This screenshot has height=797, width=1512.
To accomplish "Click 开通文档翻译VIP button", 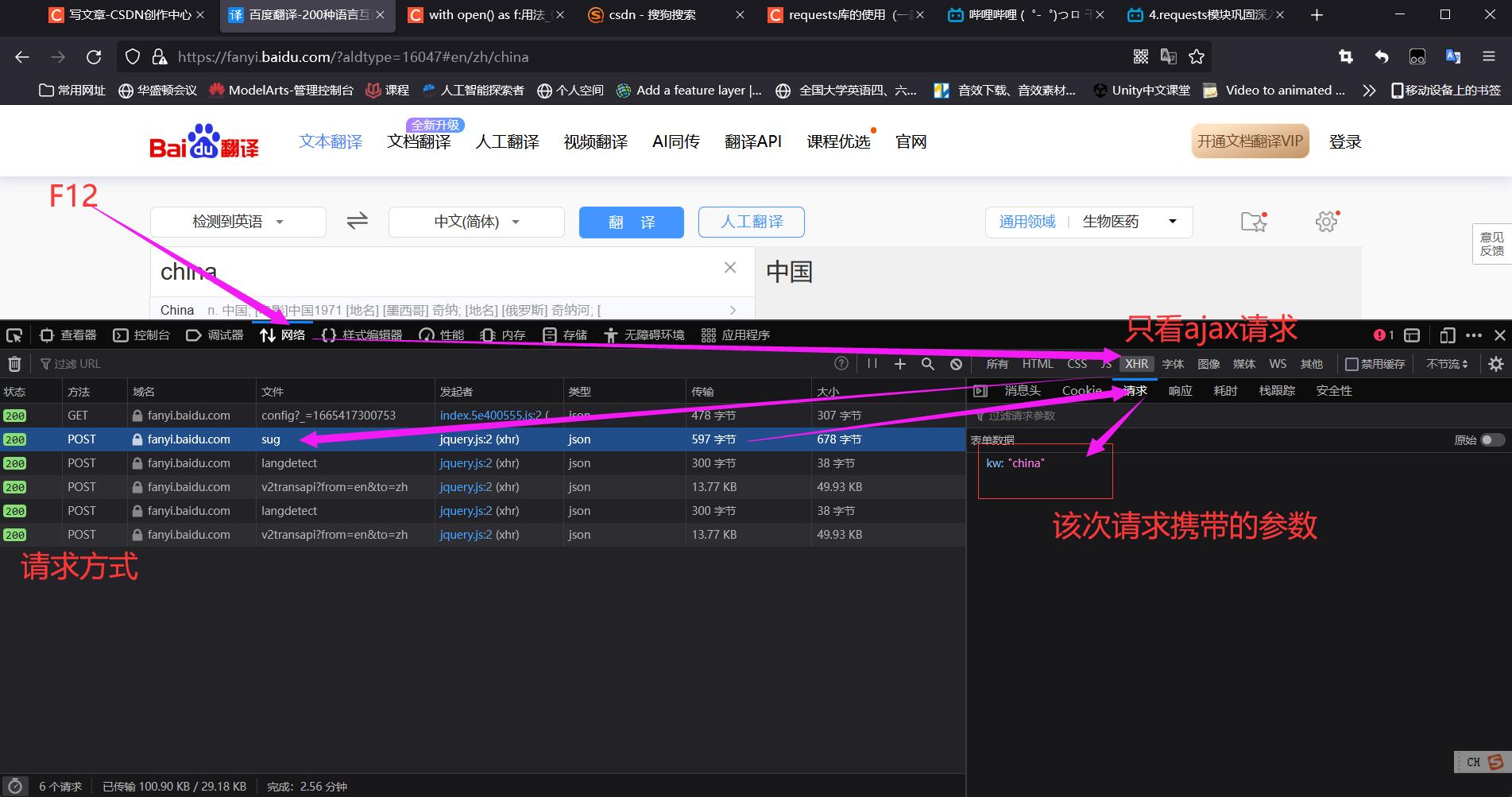I will point(1250,141).
